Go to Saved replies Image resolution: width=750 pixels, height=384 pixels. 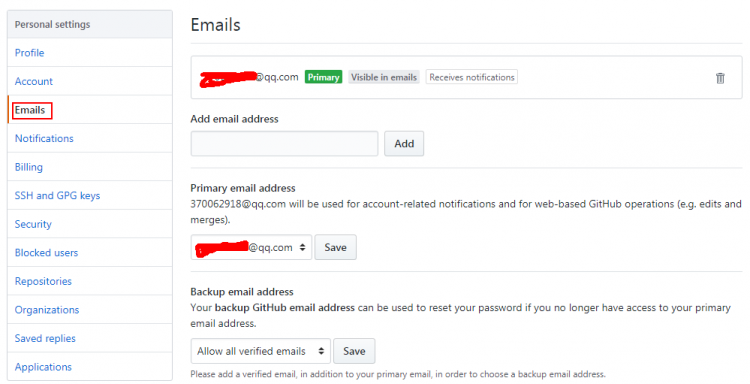[x=45, y=339]
